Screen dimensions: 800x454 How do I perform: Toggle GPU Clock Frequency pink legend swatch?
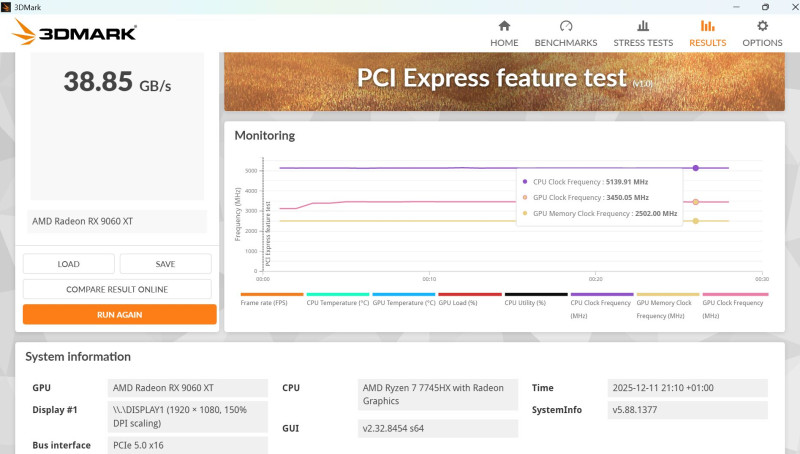click(x=735, y=294)
